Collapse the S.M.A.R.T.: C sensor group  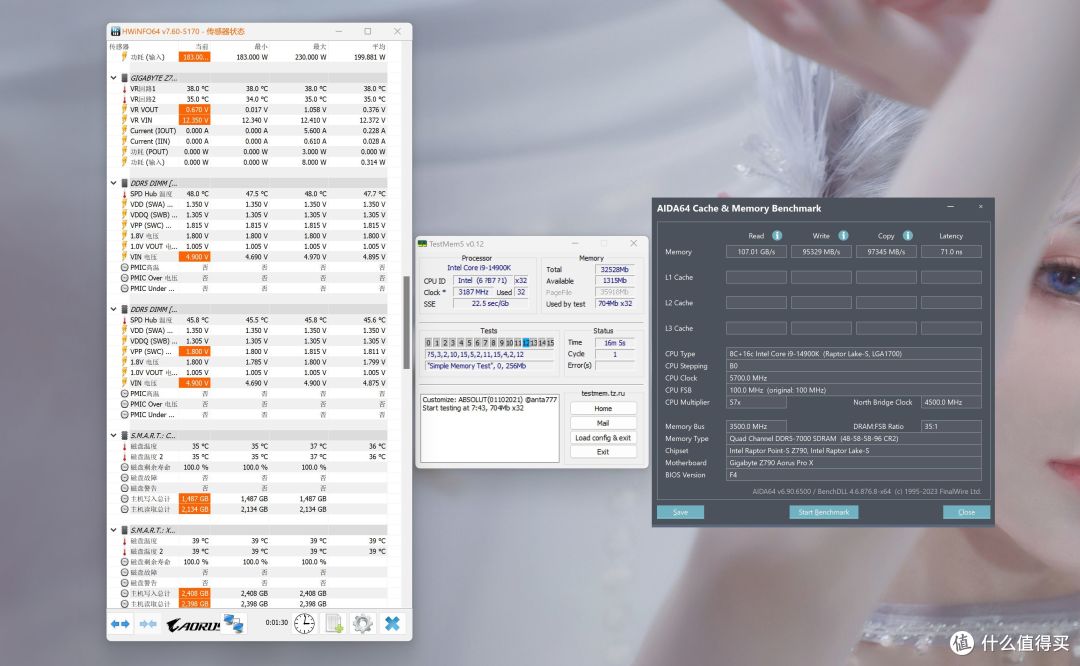tap(114, 435)
